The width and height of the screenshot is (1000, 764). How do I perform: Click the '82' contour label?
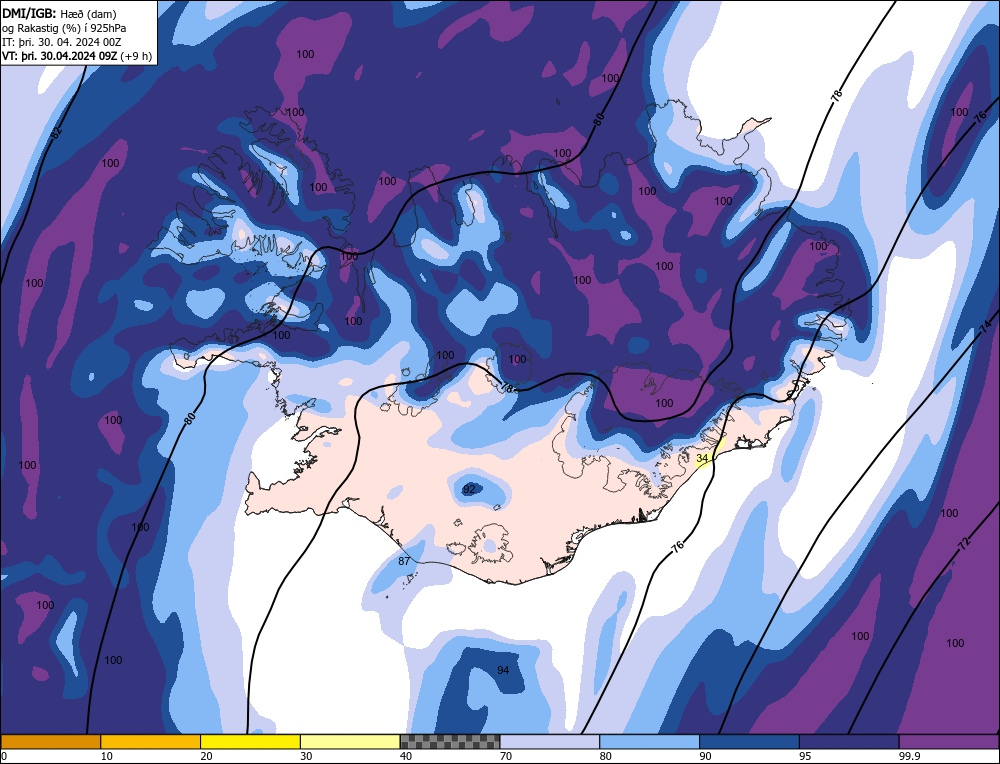(57, 133)
